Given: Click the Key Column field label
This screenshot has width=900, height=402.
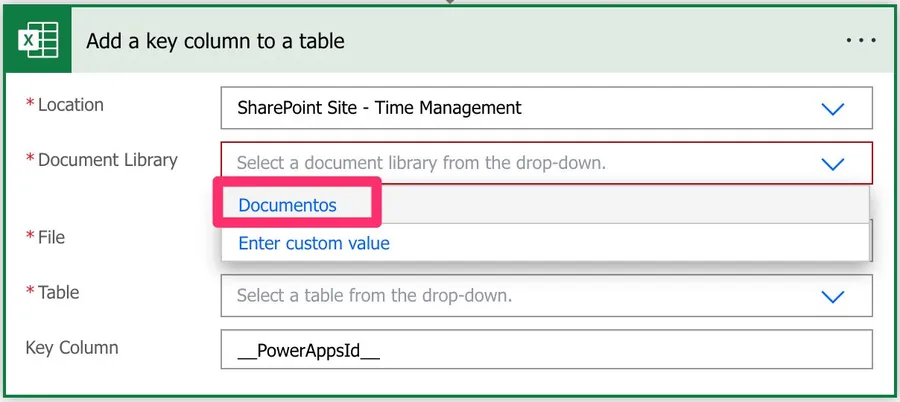Looking at the screenshot, I should coord(72,348).
